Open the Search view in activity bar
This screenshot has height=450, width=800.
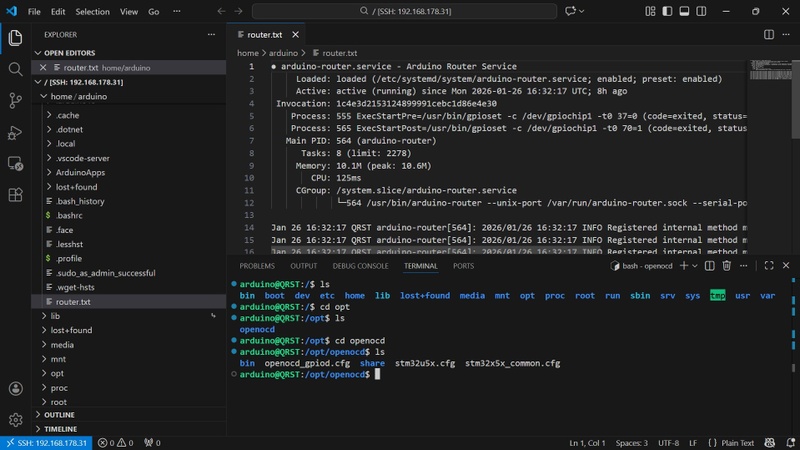[x=15, y=69]
